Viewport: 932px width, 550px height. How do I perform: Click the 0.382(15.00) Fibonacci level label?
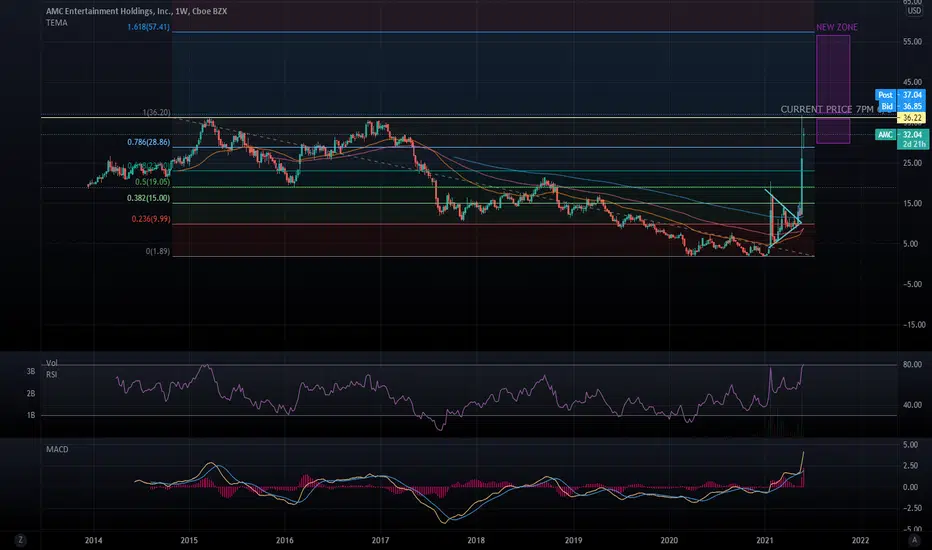(x=149, y=198)
